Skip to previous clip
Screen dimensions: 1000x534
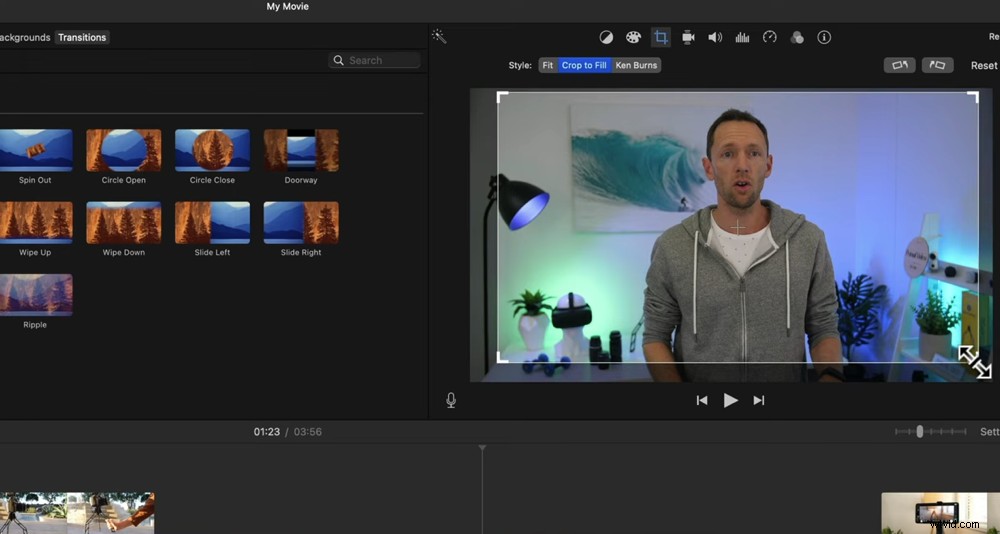[x=702, y=400]
